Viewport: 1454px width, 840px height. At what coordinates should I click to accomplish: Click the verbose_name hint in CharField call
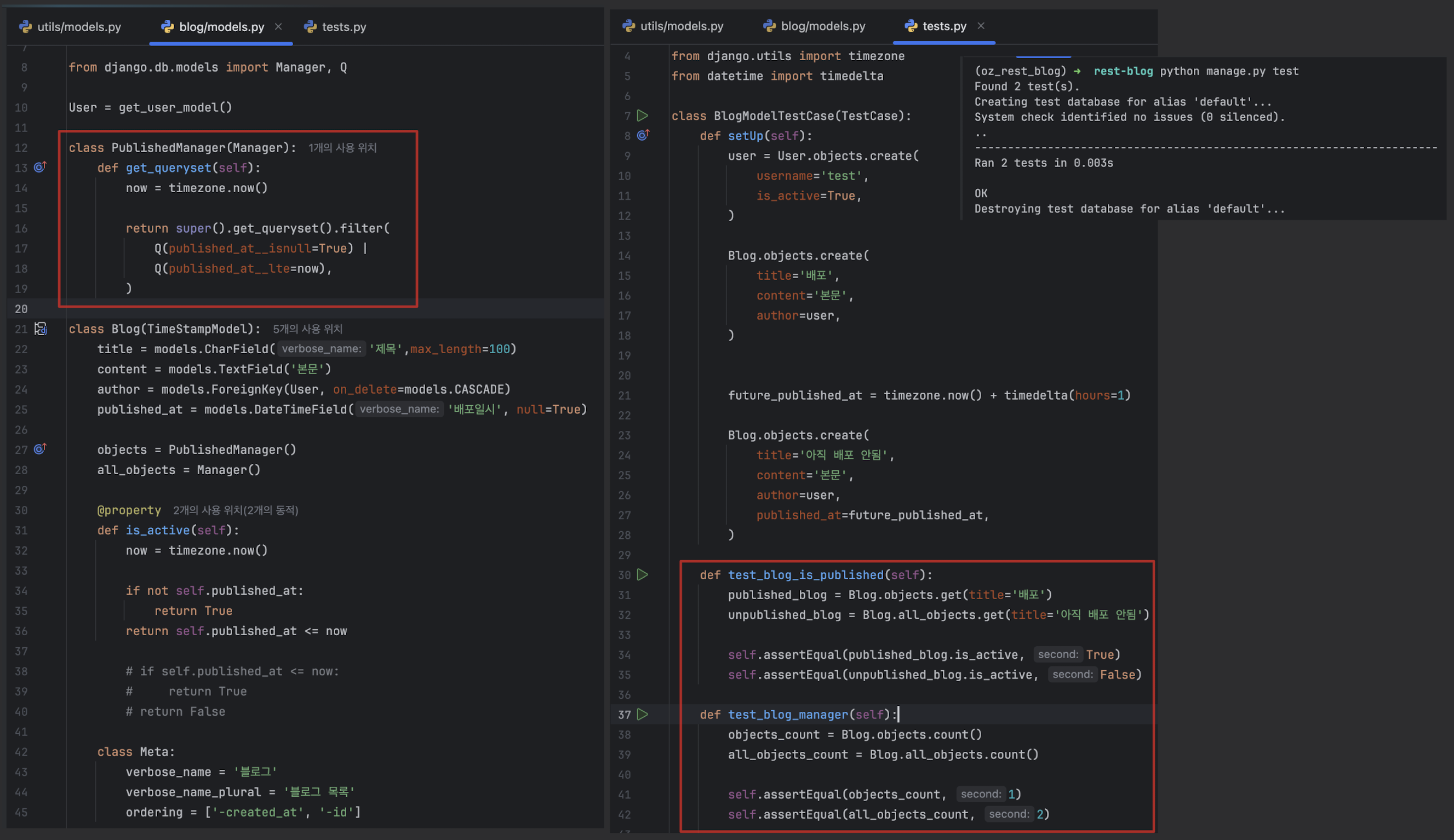[x=322, y=348]
